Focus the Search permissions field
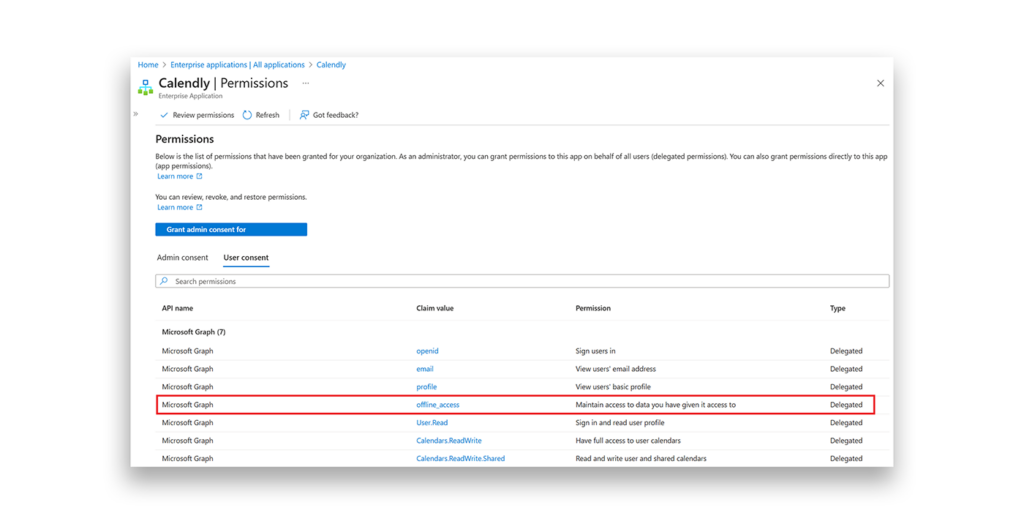This screenshot has height=524, width=1024. click(x=522, y=281)
